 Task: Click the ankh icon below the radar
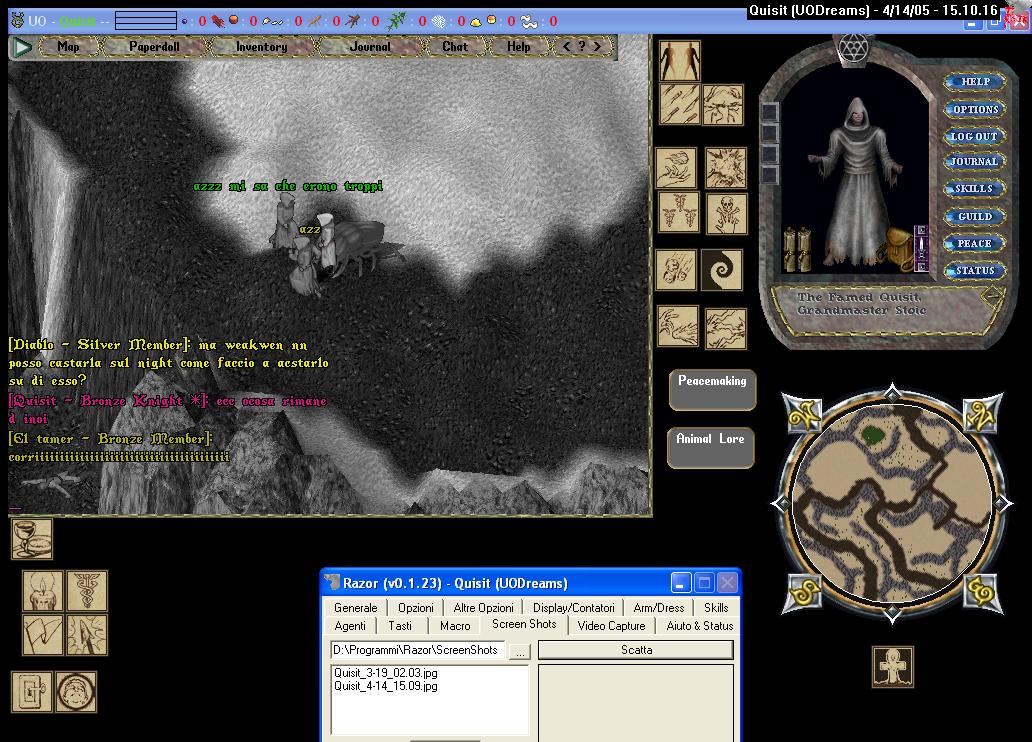pos(893,667)
